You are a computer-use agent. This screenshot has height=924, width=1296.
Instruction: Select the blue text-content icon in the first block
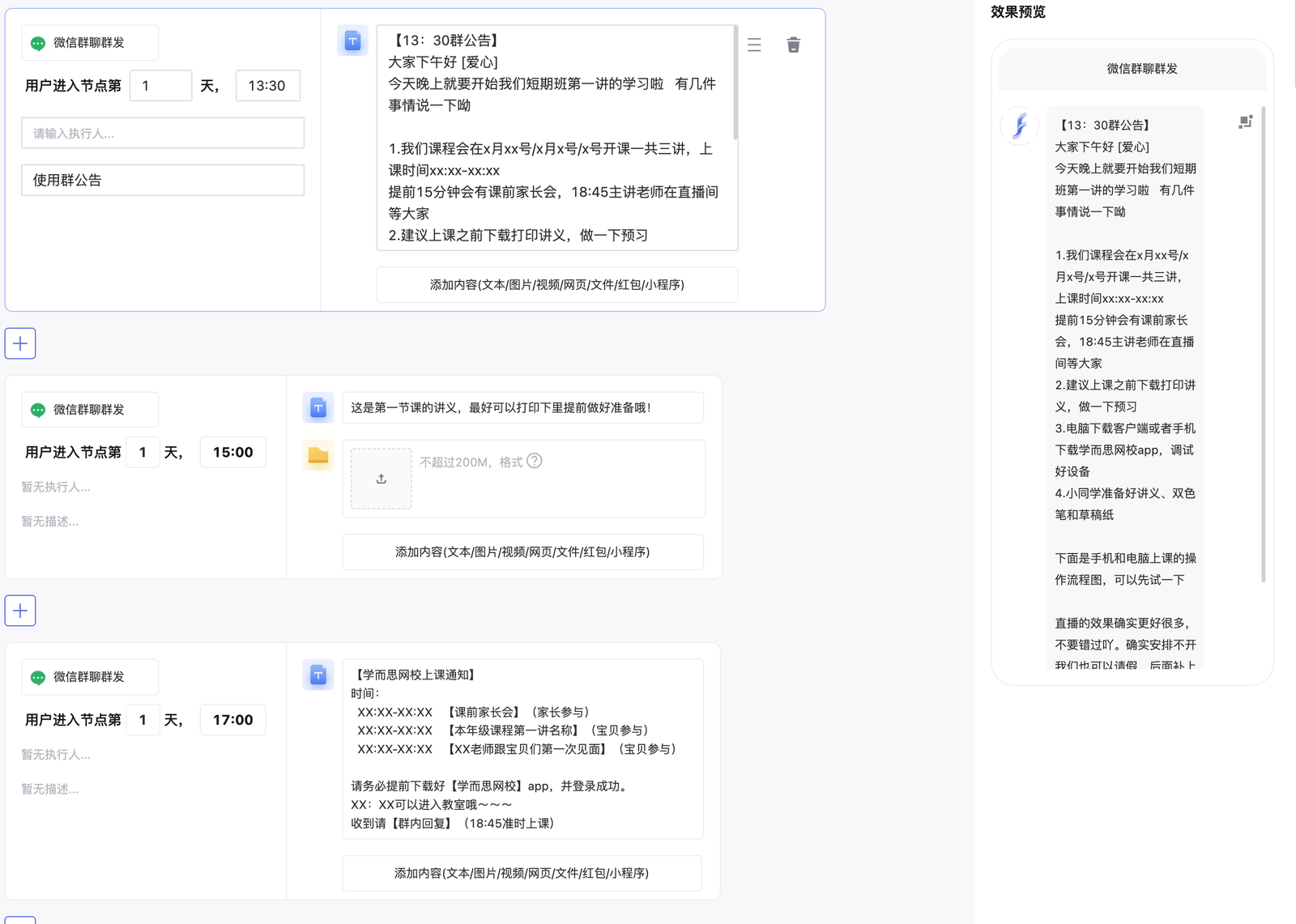pos(353,40)
